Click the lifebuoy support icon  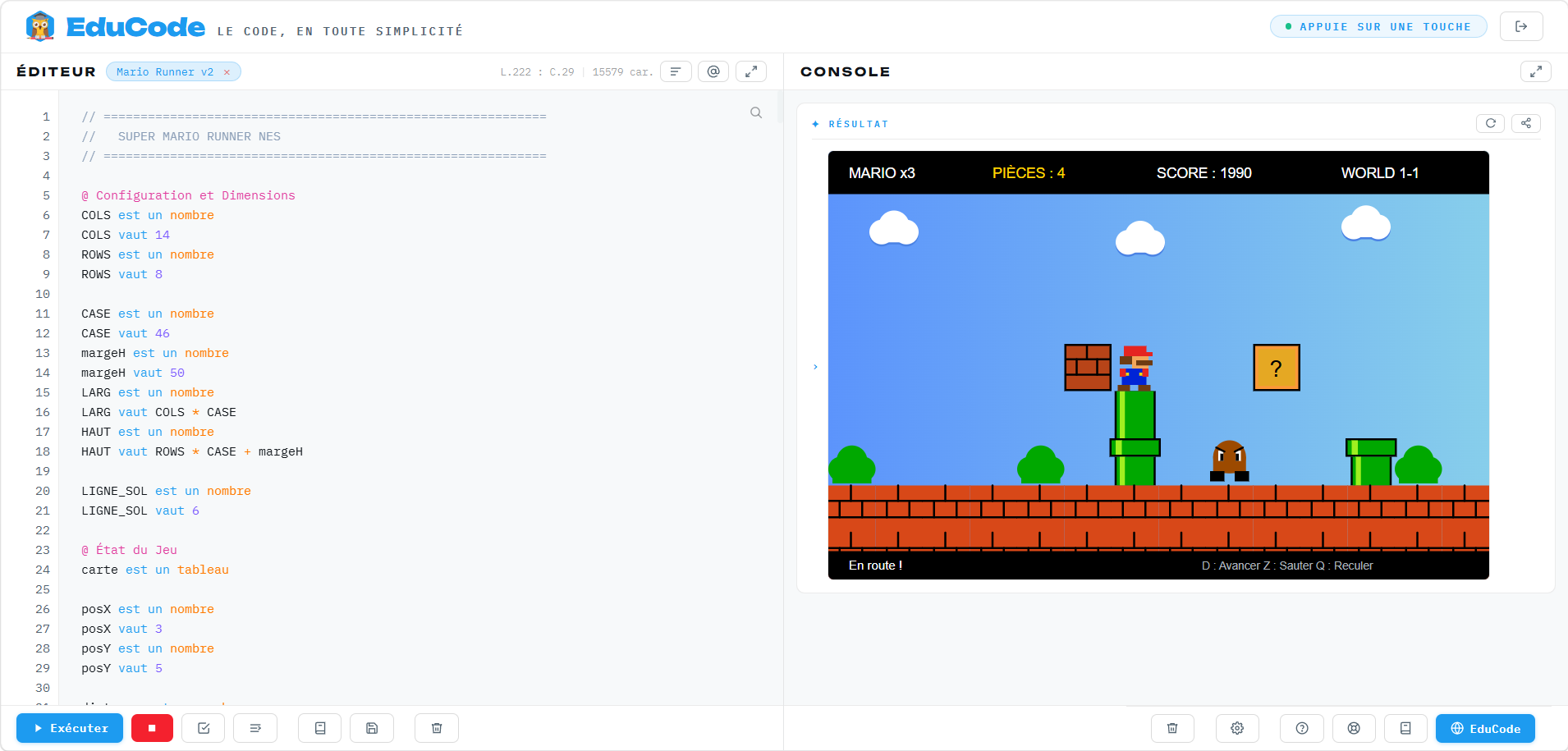pyautogui.click(x=1354, y=728)
